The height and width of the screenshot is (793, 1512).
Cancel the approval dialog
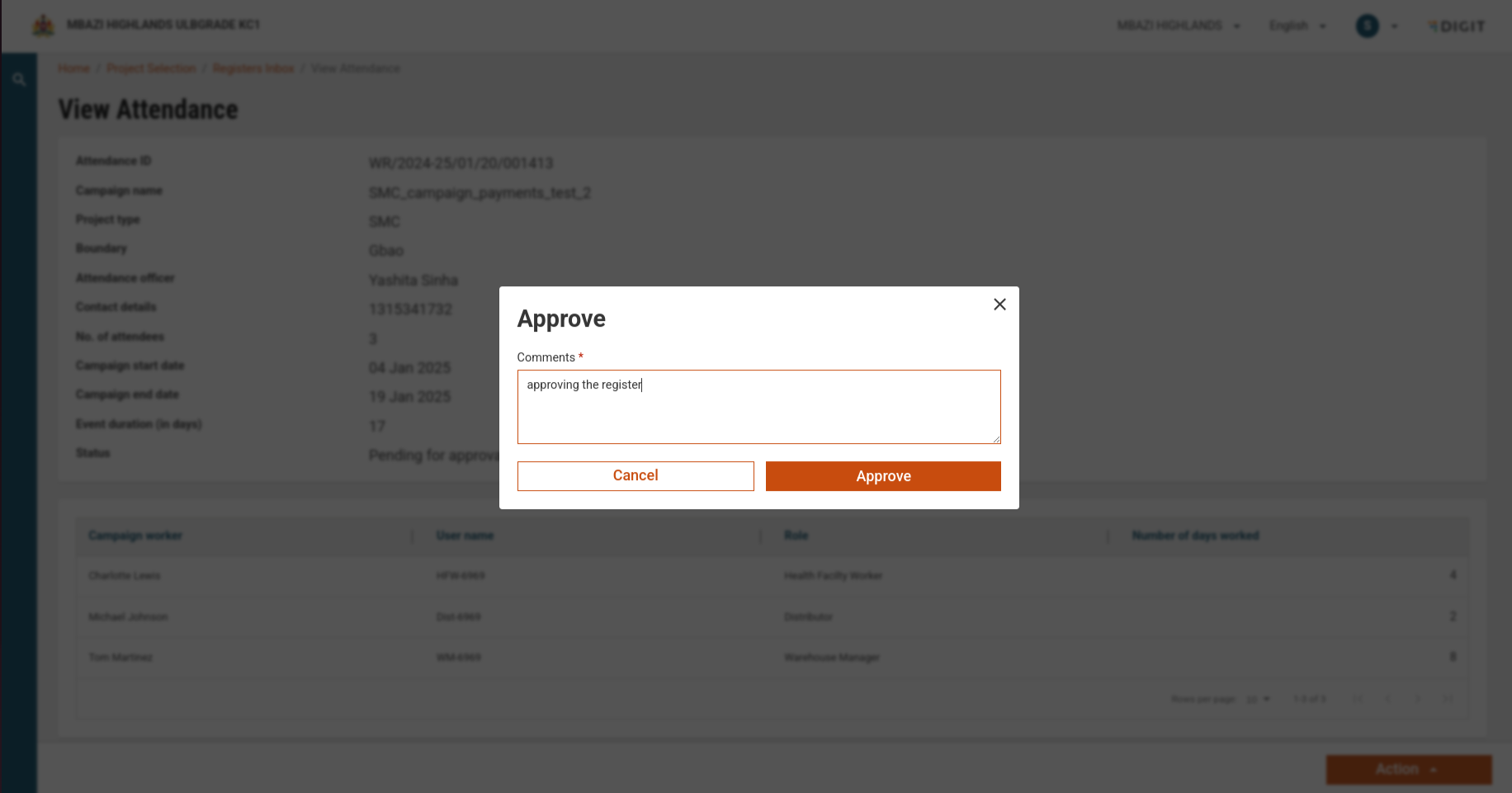pos(635,476)
